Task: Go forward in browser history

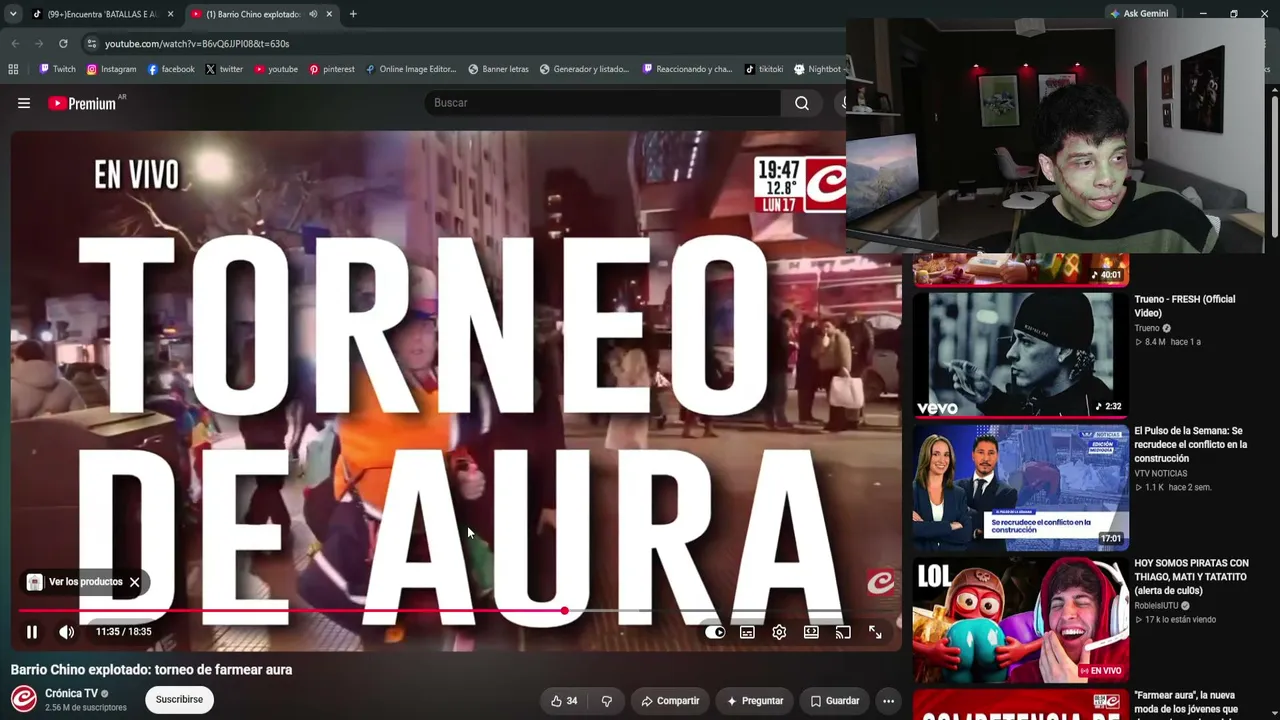Action: pyautogui.click(x=39, y=44)
